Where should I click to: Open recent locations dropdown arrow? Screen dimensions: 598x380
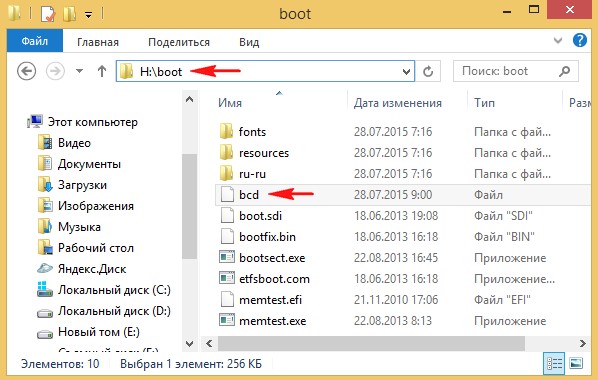[x=79, y=71]
